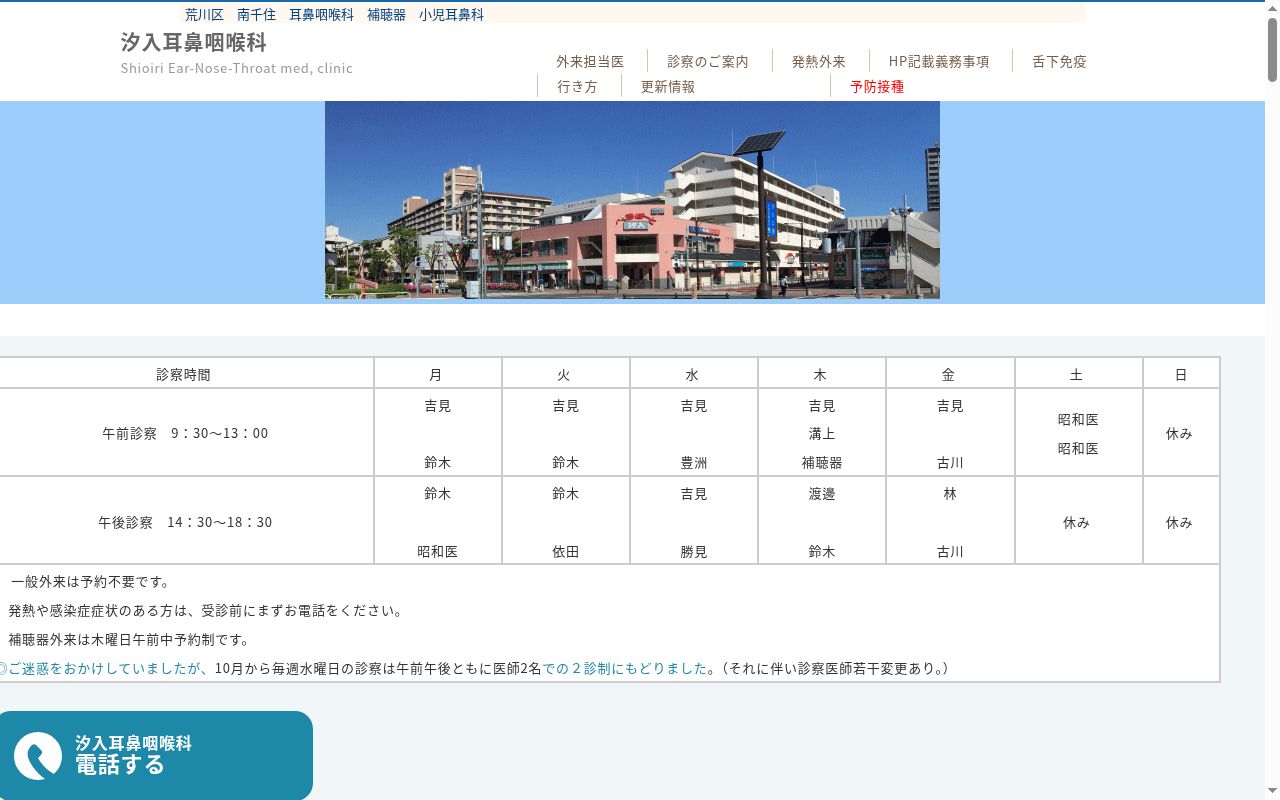
Task: Click the 発熱や感染症症状 phone-first notice
Action: 205,610
